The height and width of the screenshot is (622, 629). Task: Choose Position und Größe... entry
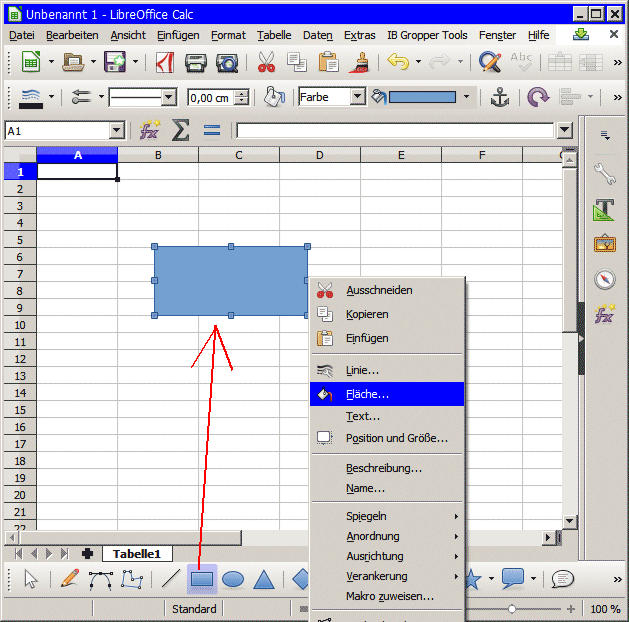coord(387,438)
